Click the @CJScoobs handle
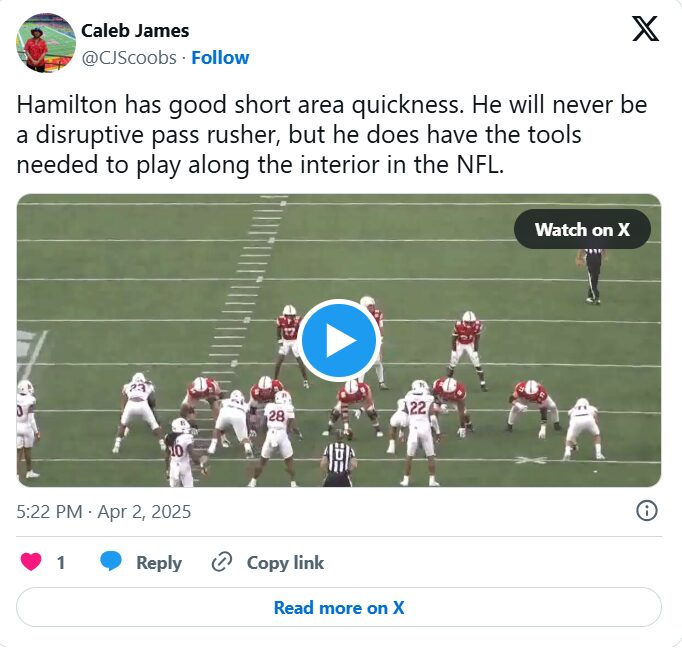The width and height of the screenshot is (682, 662). [x=129, y=57]
